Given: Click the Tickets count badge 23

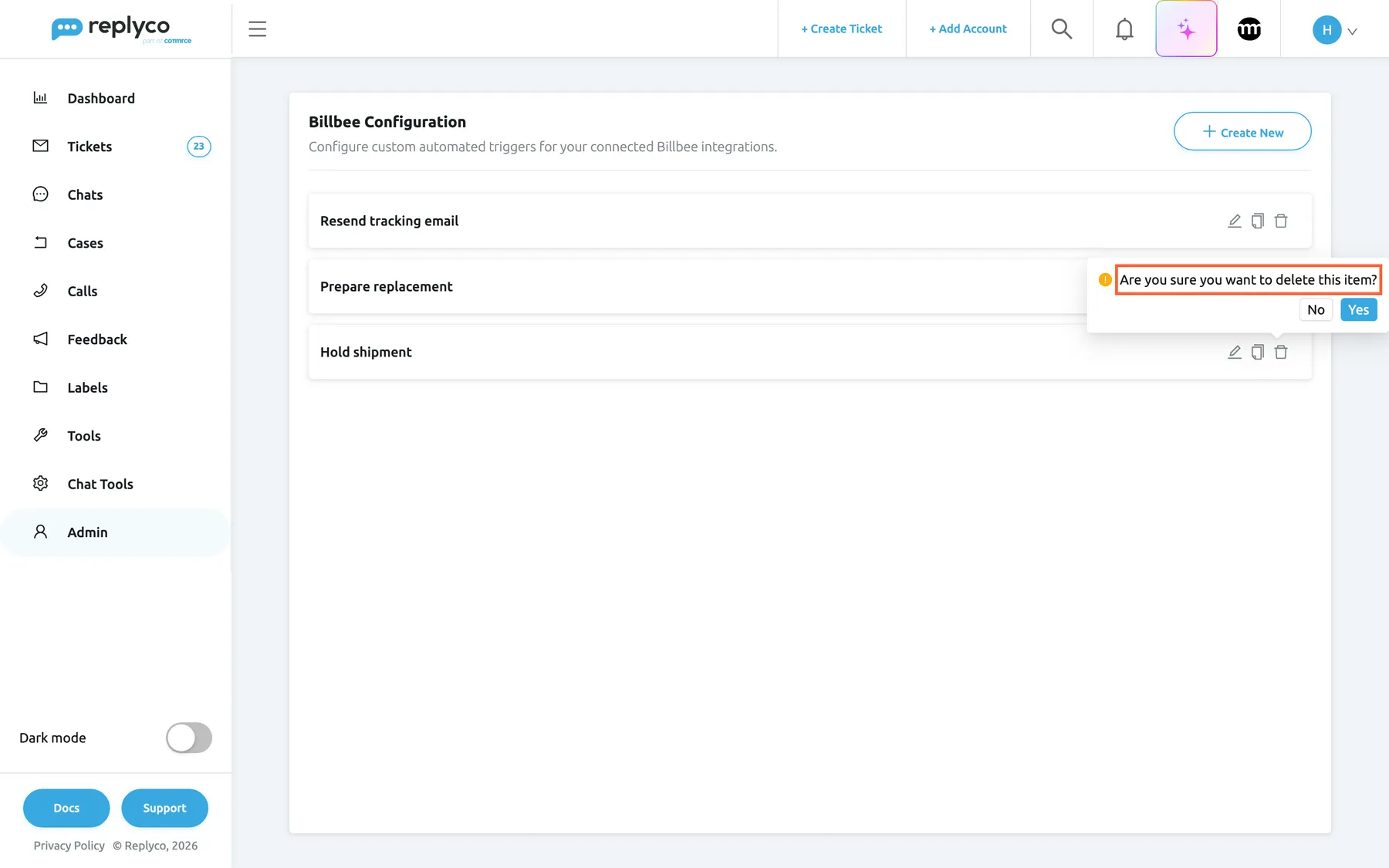Looking at the screenshot, I should coord(199,147).
